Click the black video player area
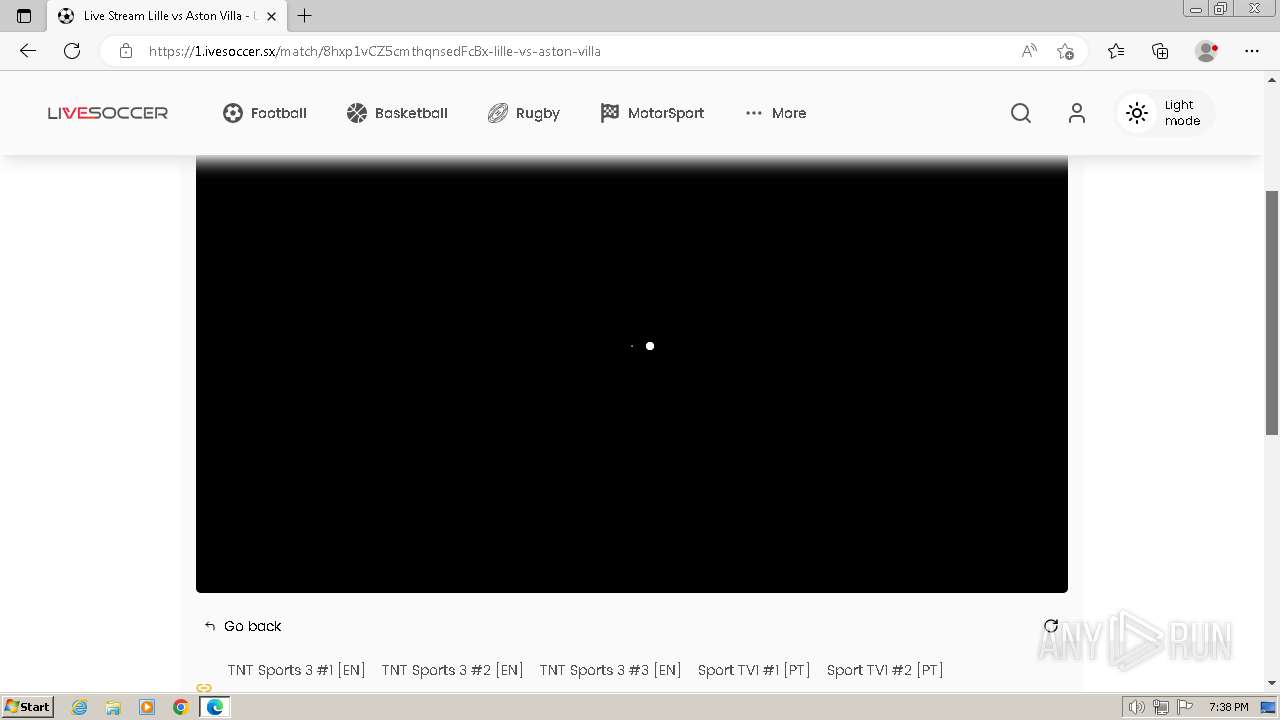 pos(632,374)
